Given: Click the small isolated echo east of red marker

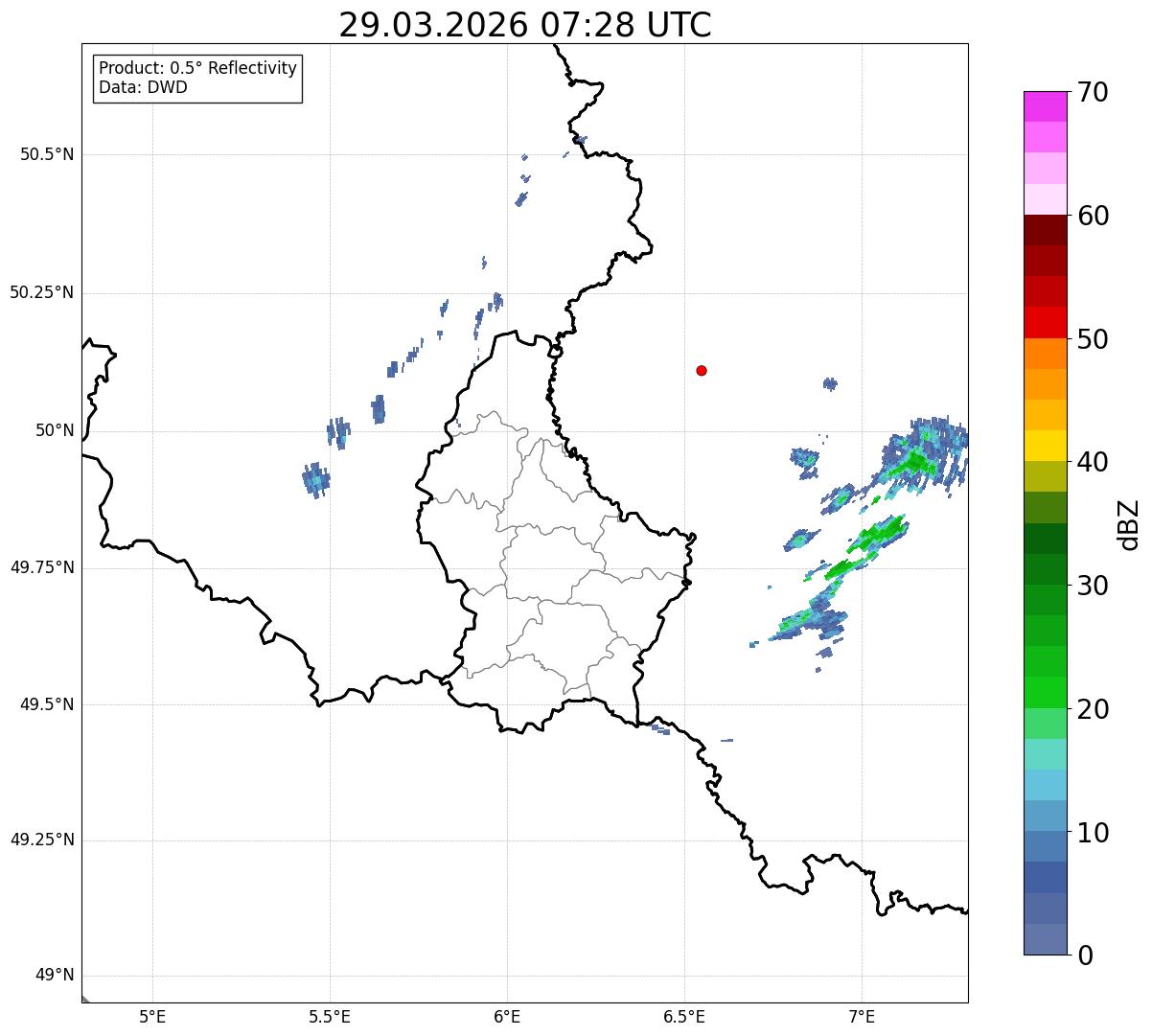Looking at the screenshot, I should pyautogui.click(x=830, y=384).
